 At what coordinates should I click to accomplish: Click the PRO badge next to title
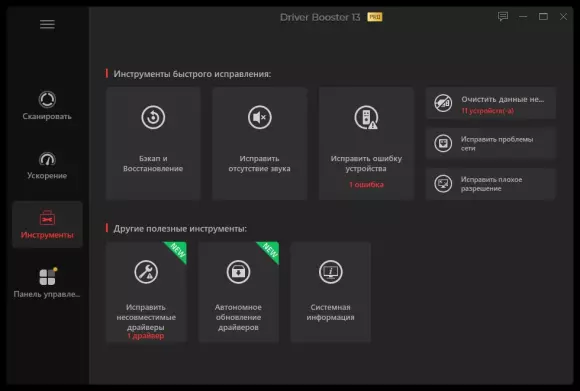click(x=375, y=17)
